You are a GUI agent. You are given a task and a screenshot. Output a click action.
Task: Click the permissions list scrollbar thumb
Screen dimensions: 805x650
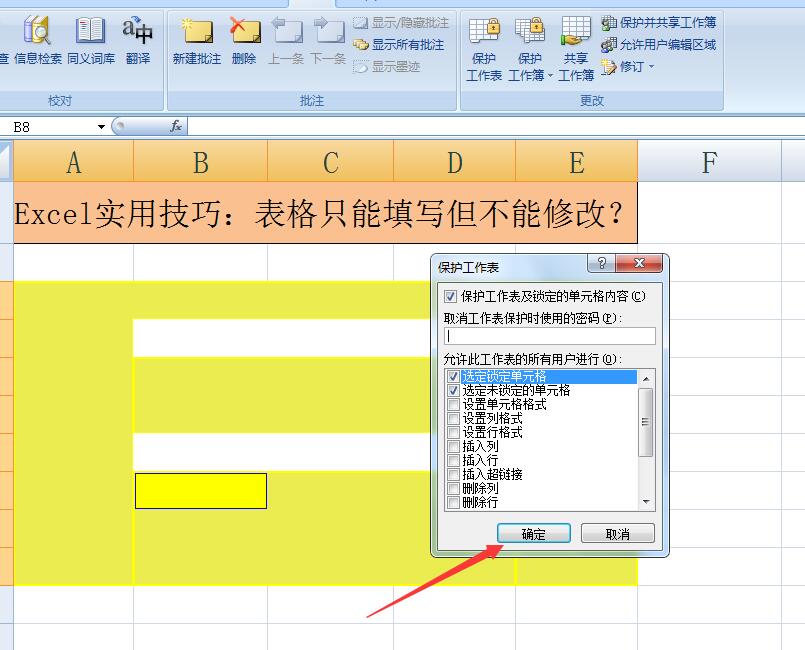coord(646,422)
